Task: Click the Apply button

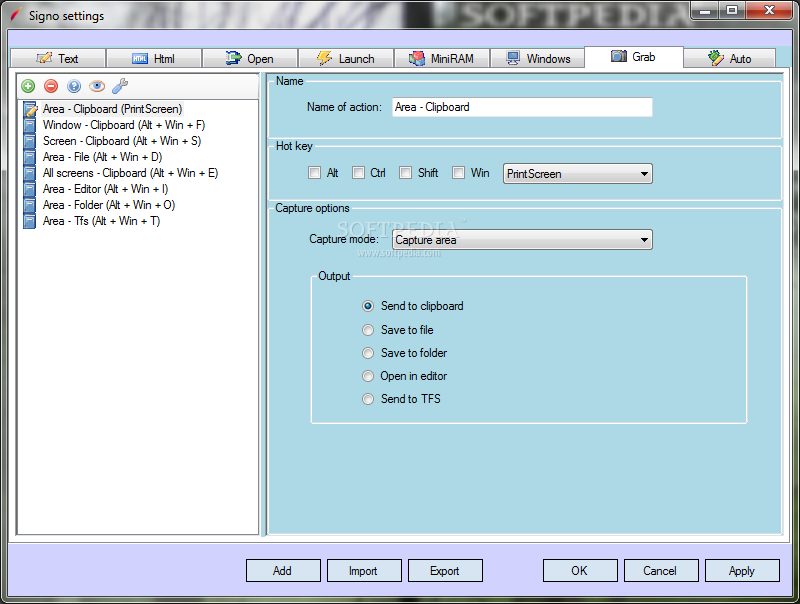Action: (x=742, y=571)
